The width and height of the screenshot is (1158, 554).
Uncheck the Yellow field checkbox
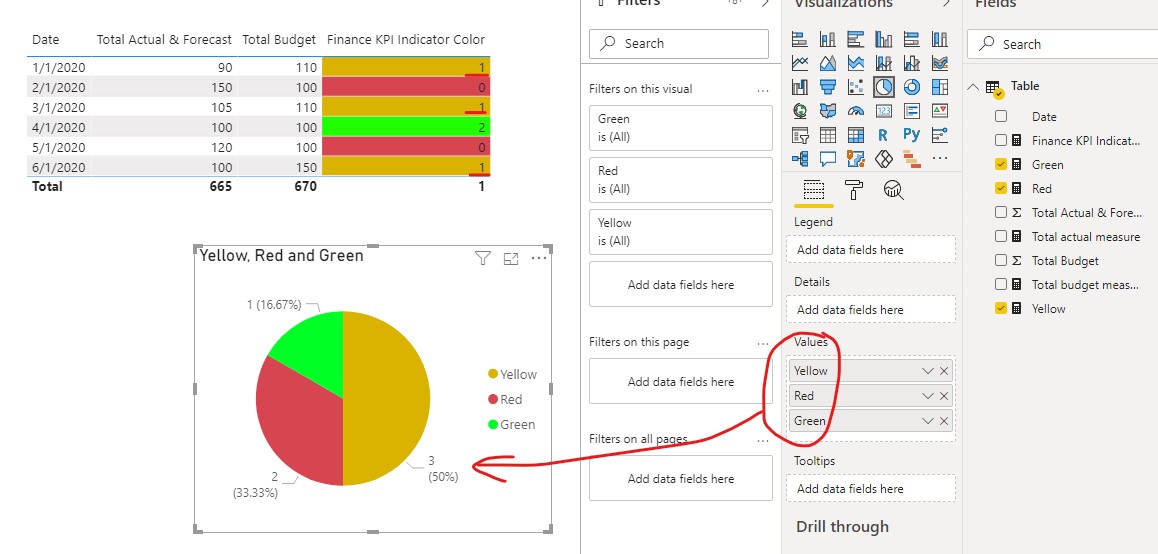[x=1001, y=308]
